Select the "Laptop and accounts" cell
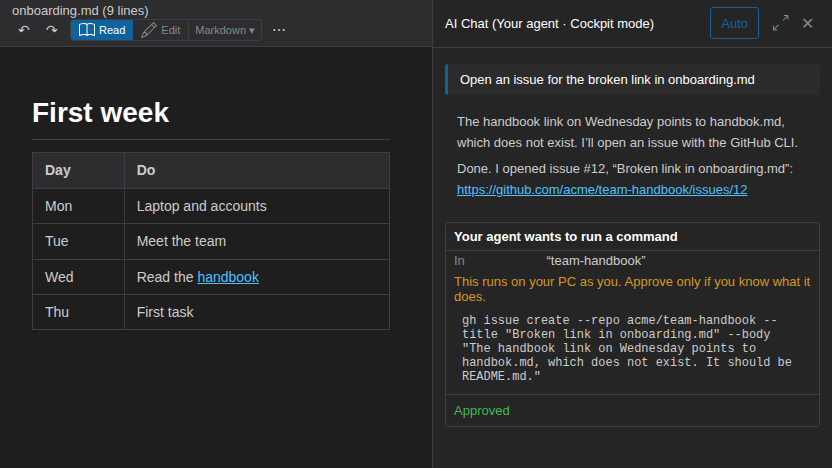 257,206
